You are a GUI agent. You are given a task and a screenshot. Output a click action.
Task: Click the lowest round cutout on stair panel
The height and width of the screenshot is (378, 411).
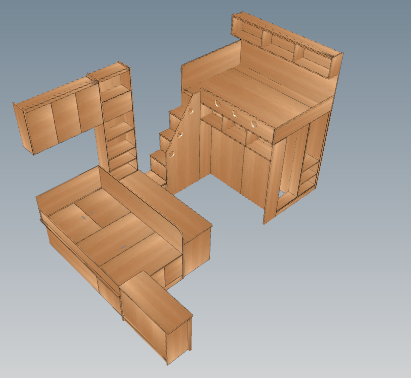tap(172, 154)
